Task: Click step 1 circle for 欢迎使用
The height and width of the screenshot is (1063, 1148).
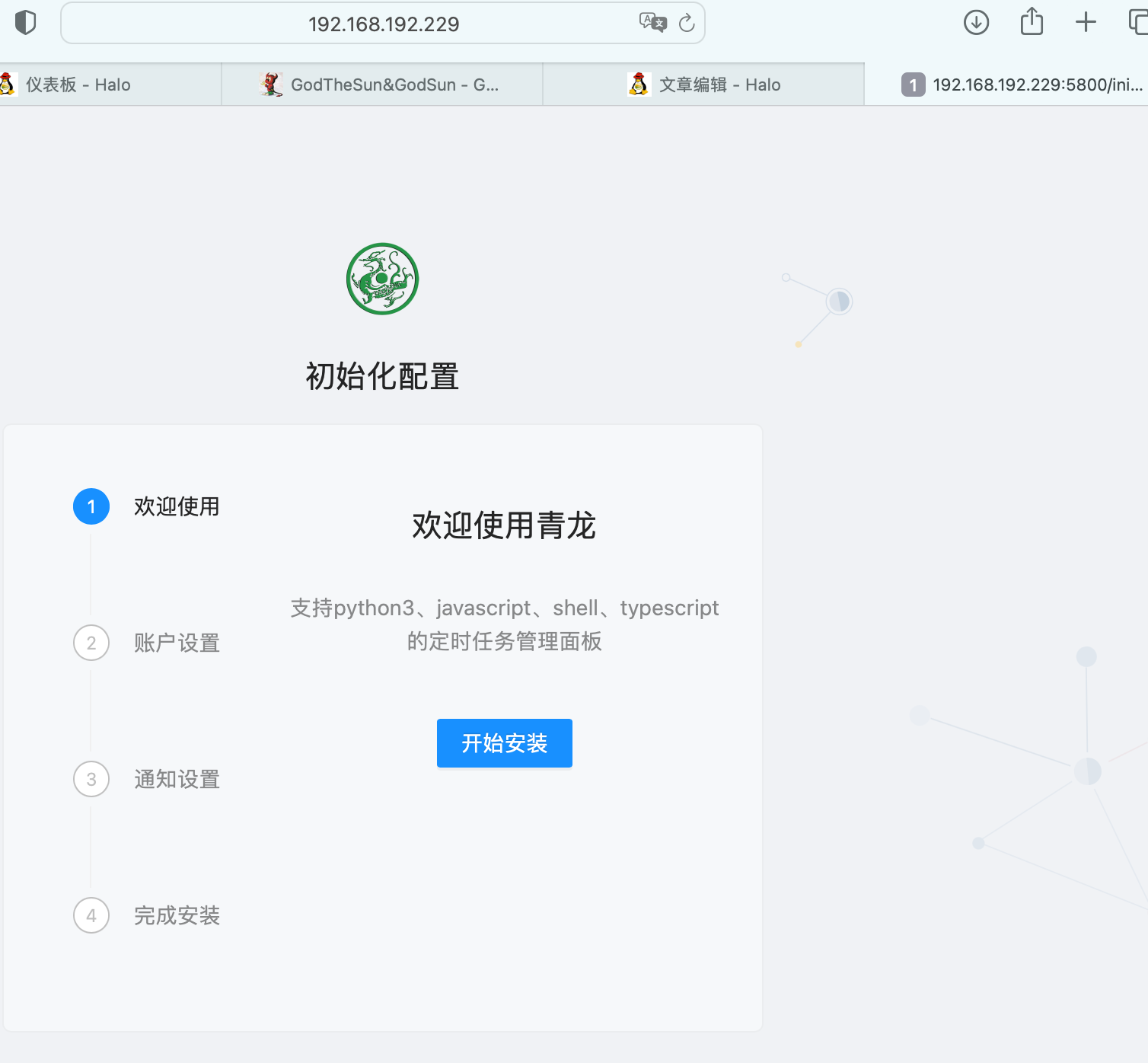Action: tap(91, 506)
